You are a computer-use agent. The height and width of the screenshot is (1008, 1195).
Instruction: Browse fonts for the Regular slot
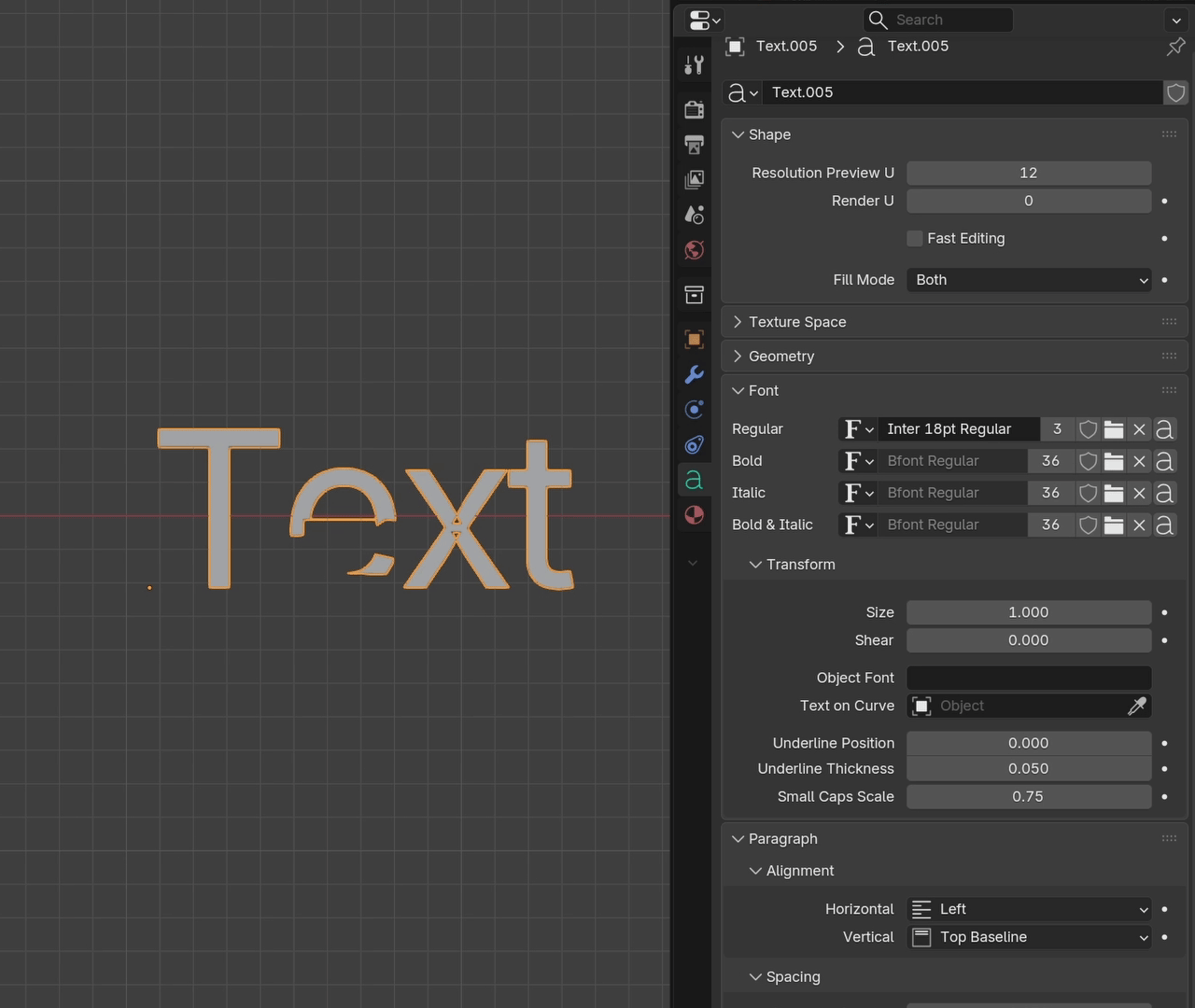pyautogui.click(x=858, y=429)
